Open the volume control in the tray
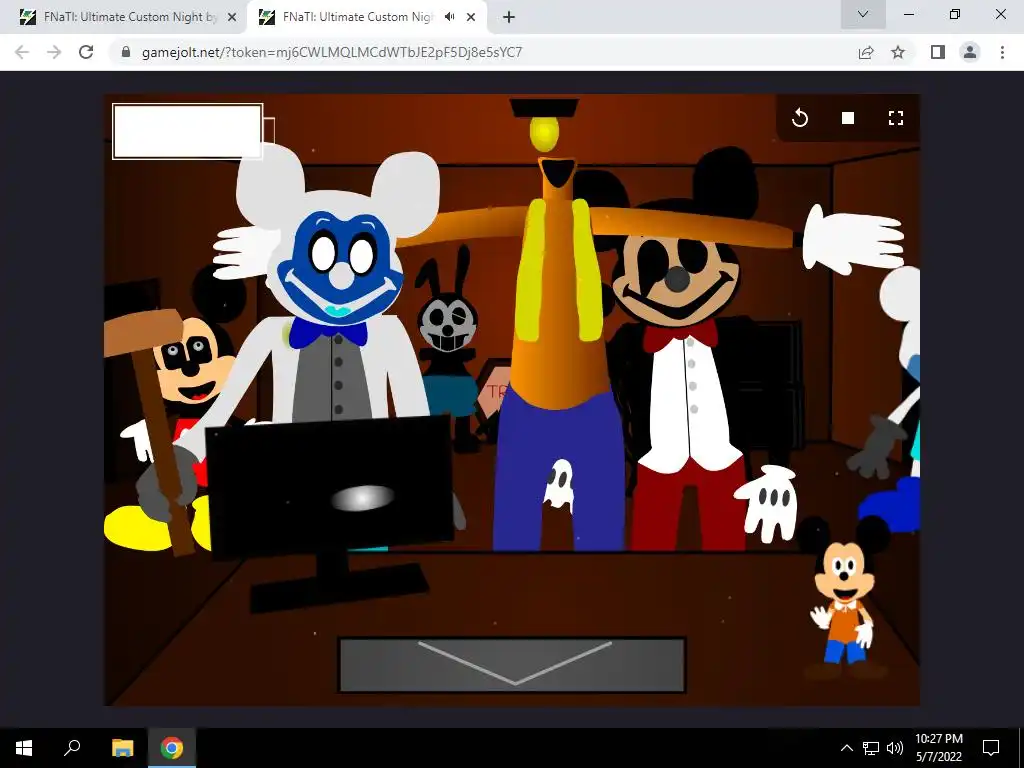 [895, 748]
